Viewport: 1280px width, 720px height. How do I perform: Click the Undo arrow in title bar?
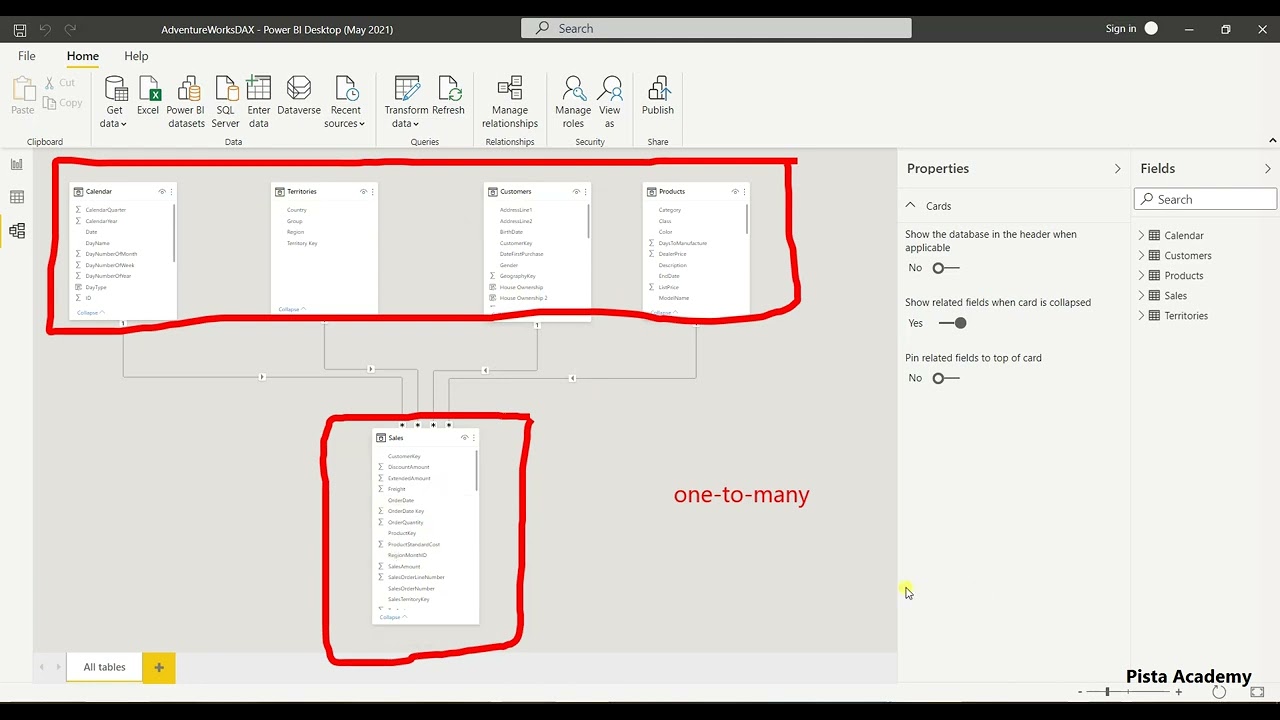45,30
